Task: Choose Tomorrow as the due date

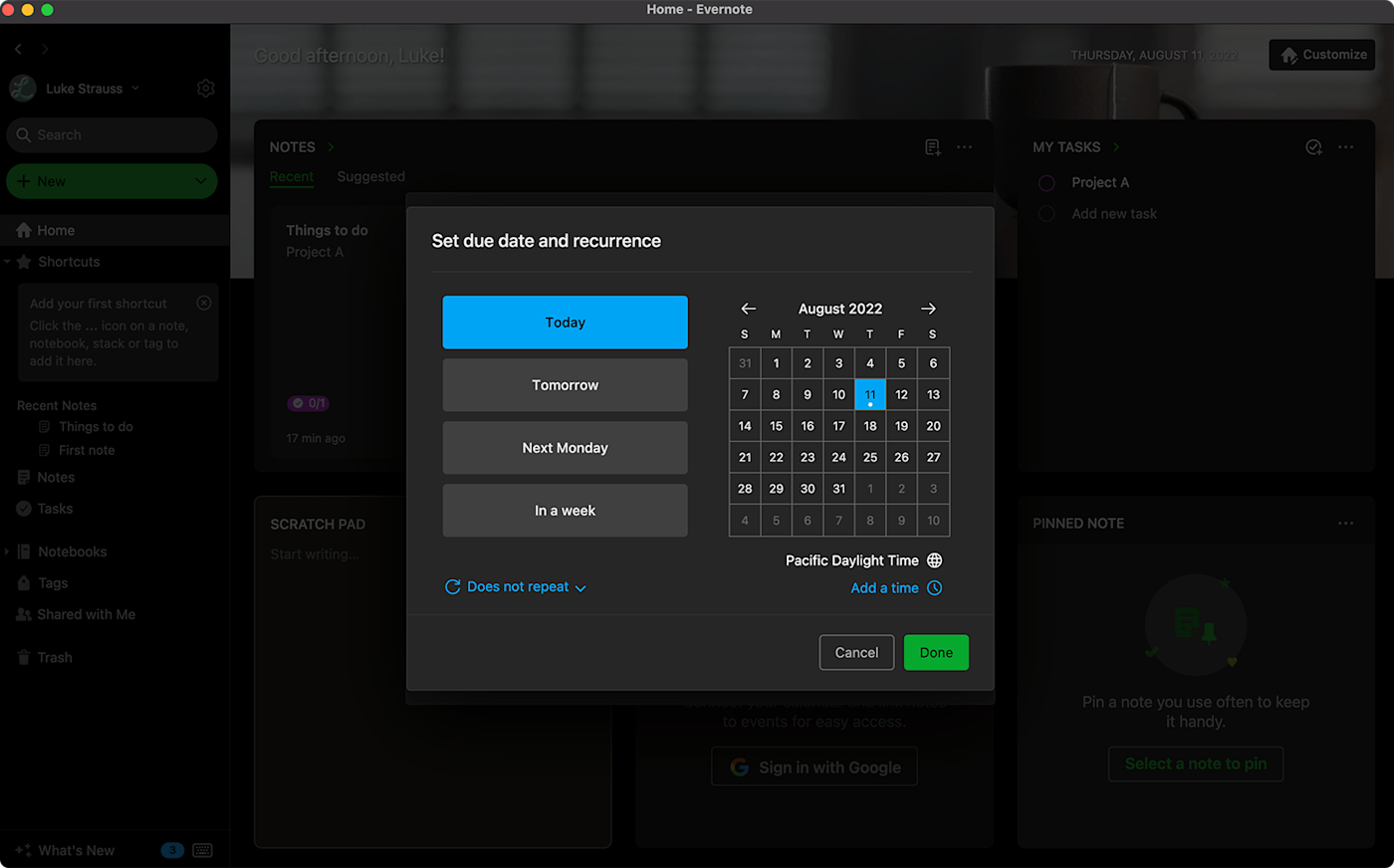Action: point(565,385)
